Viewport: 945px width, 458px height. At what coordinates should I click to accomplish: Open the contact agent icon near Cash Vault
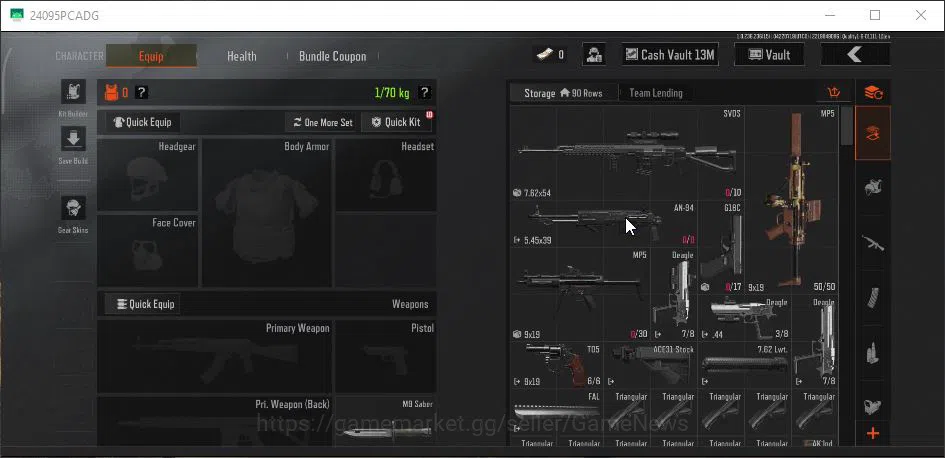pos(594,55)
